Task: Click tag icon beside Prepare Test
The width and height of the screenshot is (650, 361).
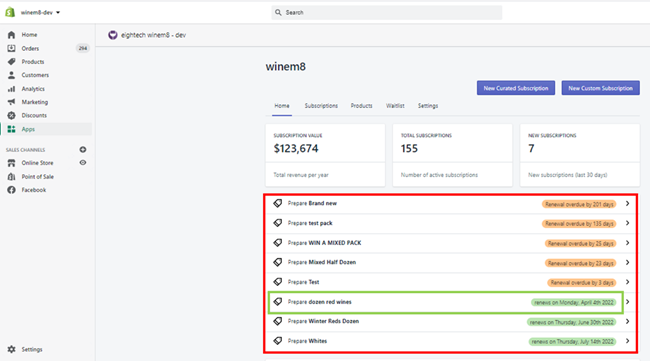Action: pos(278,282)
